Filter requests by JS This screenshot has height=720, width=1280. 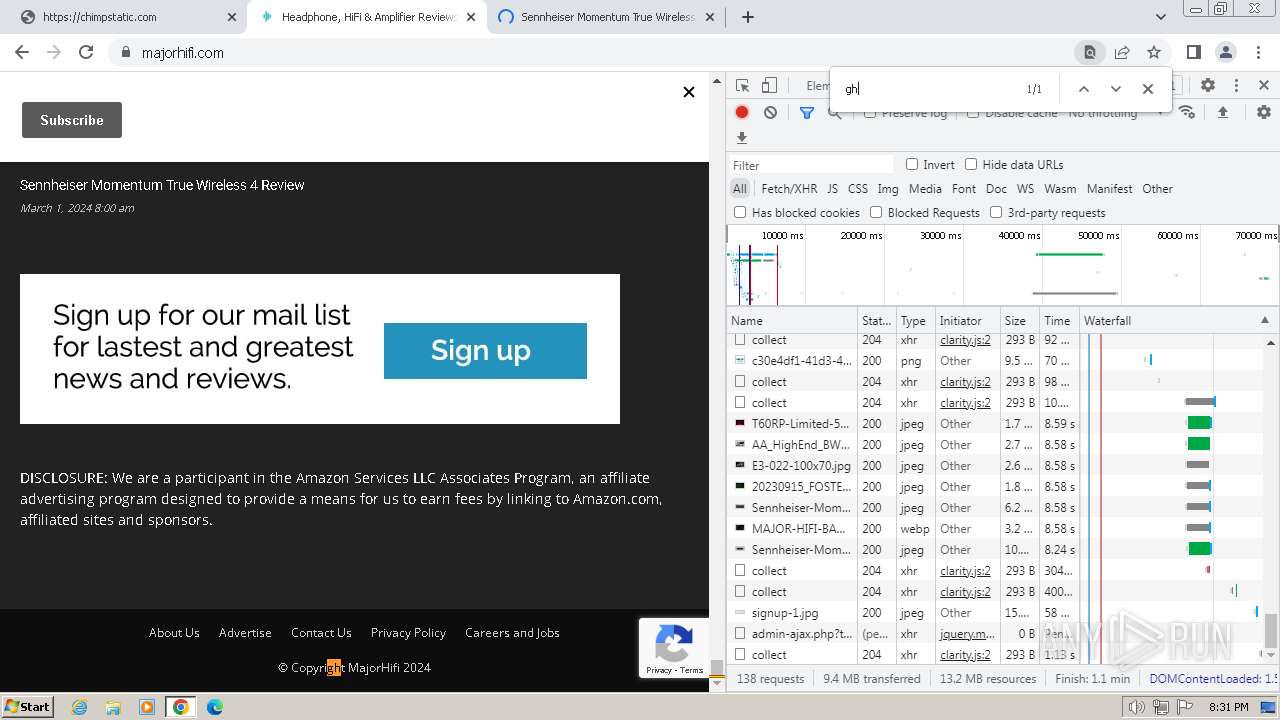(x=833, y=188)
